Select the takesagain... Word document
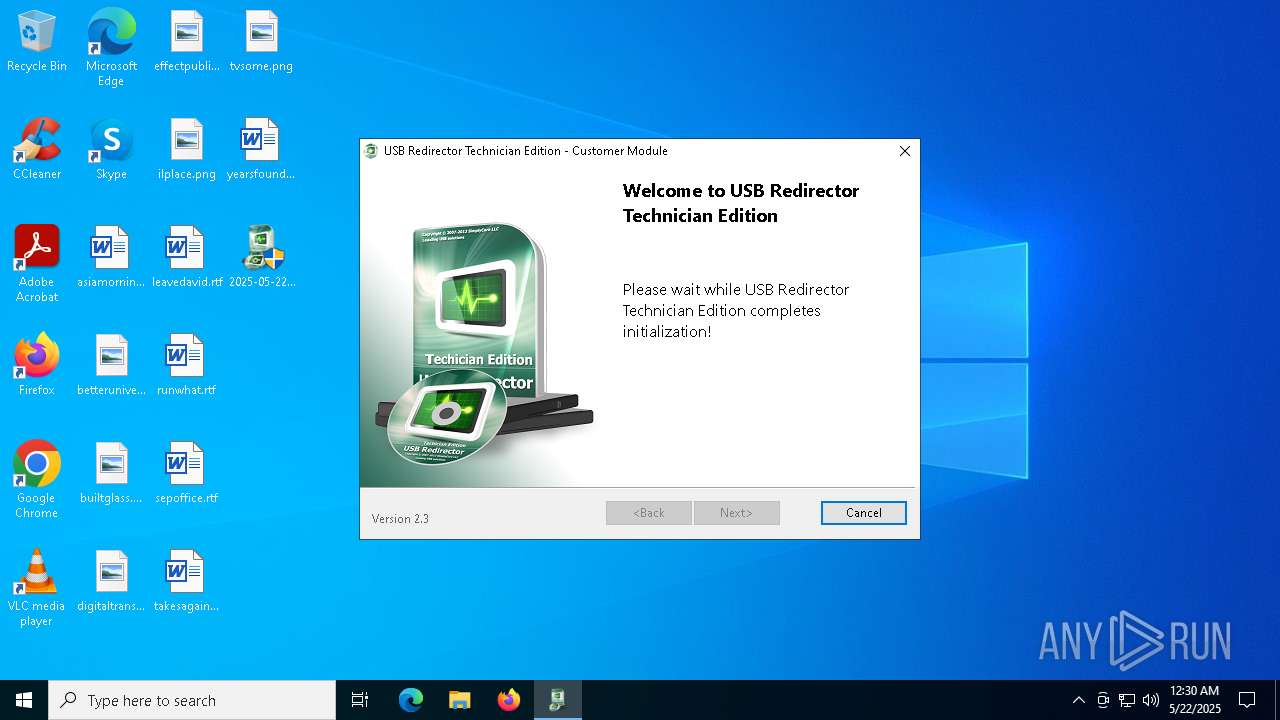Viewport: 1280px width, 720px height. [x=187, y=582]
